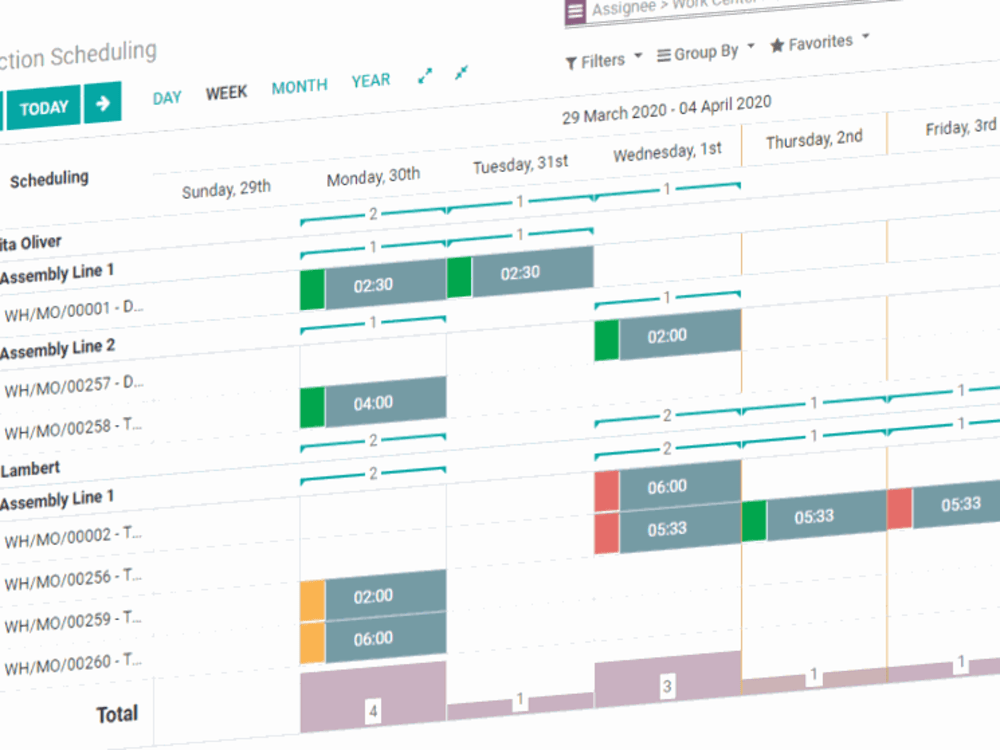
Task: Open Wednesday 05:33 task pill
Action: [x=668, y=529]
